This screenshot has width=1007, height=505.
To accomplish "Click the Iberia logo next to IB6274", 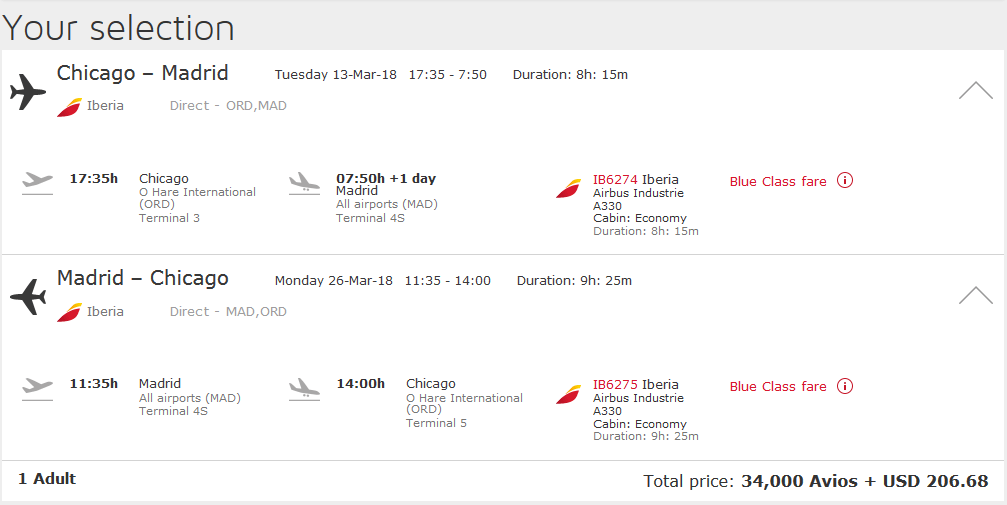I will point(568,188).
